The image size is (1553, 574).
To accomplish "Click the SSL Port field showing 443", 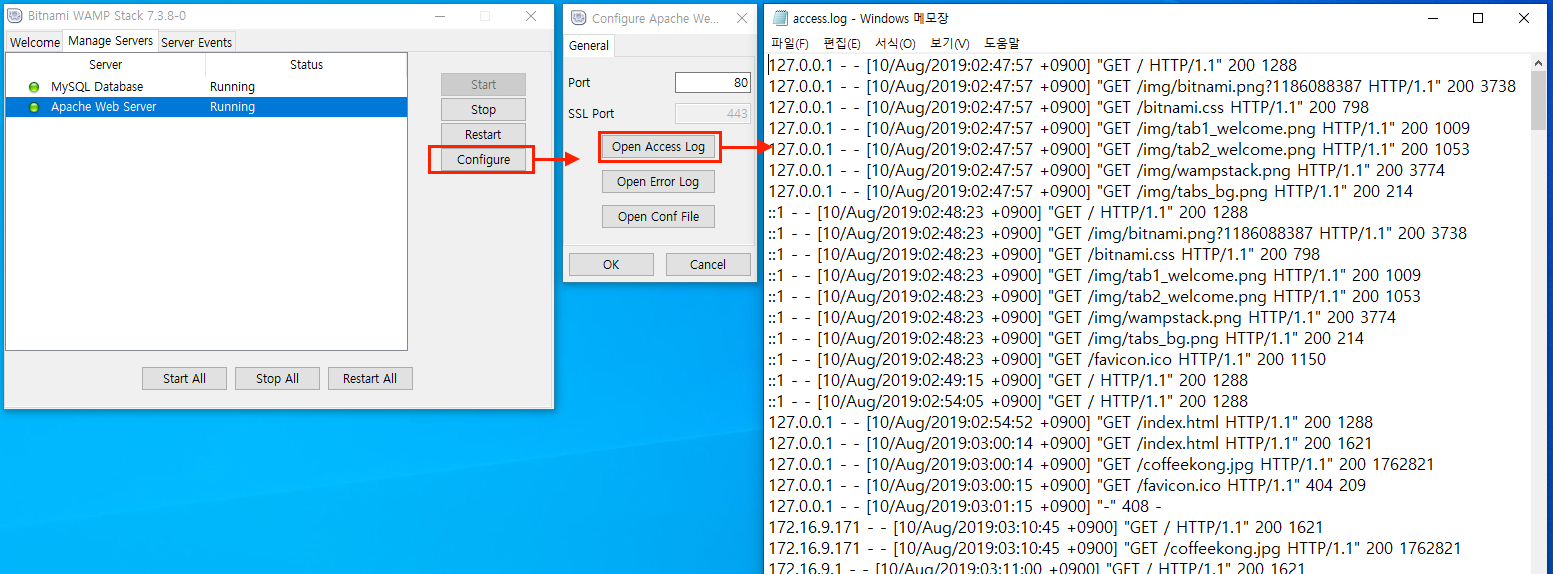I will click(x=712, y=114).
